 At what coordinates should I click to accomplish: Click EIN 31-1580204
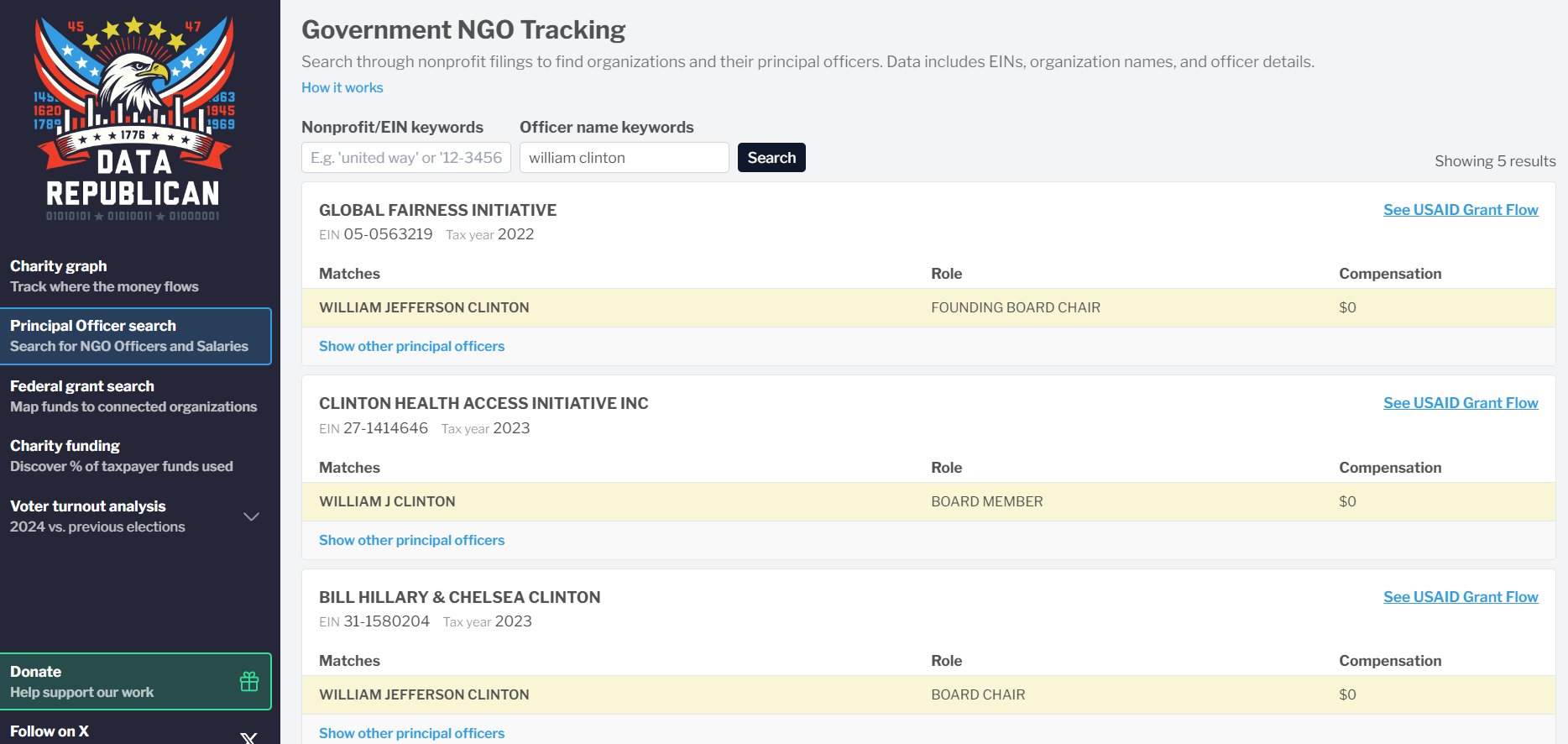tap(374, 621)
